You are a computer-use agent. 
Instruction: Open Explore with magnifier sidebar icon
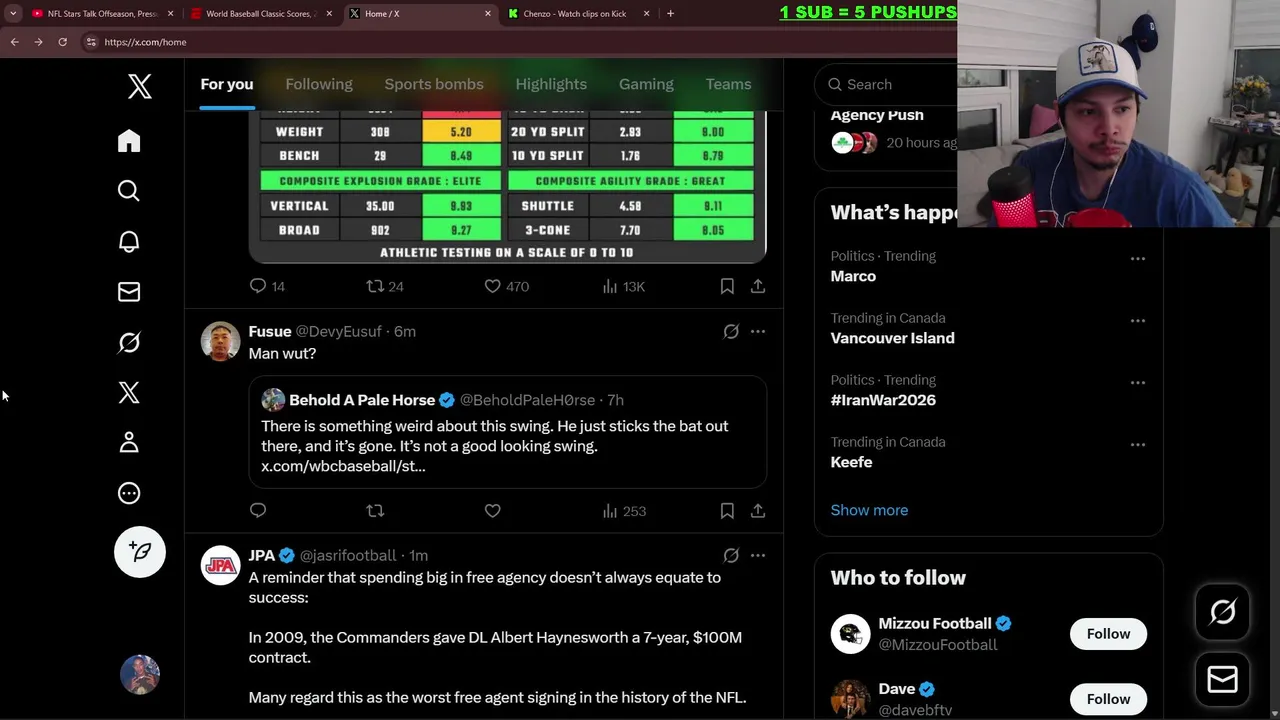129,191
